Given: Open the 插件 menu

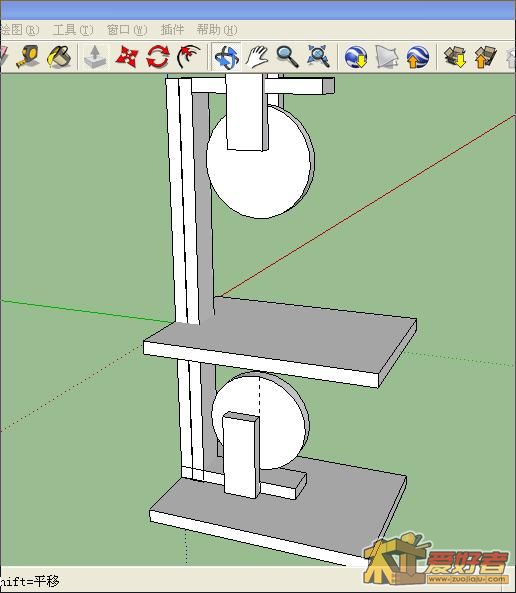Looking at the screenshot, I should tap(172, 29).
